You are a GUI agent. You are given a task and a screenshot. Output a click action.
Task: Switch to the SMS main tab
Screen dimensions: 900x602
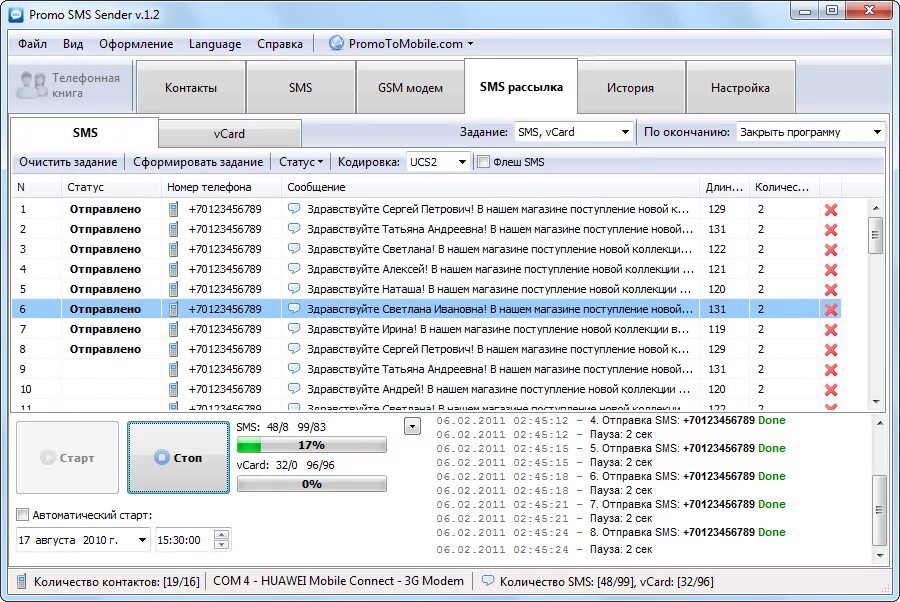[x=300, y=88]
